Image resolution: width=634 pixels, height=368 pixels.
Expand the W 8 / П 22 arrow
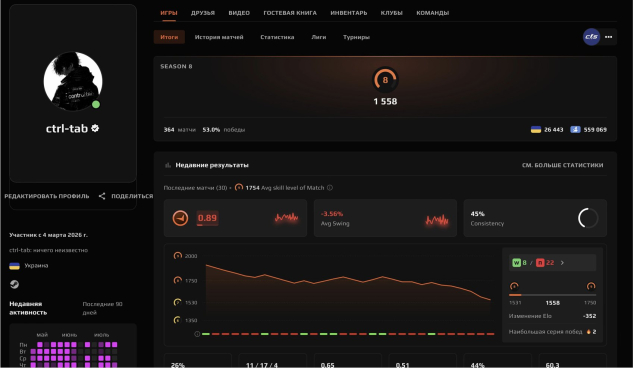562,263
